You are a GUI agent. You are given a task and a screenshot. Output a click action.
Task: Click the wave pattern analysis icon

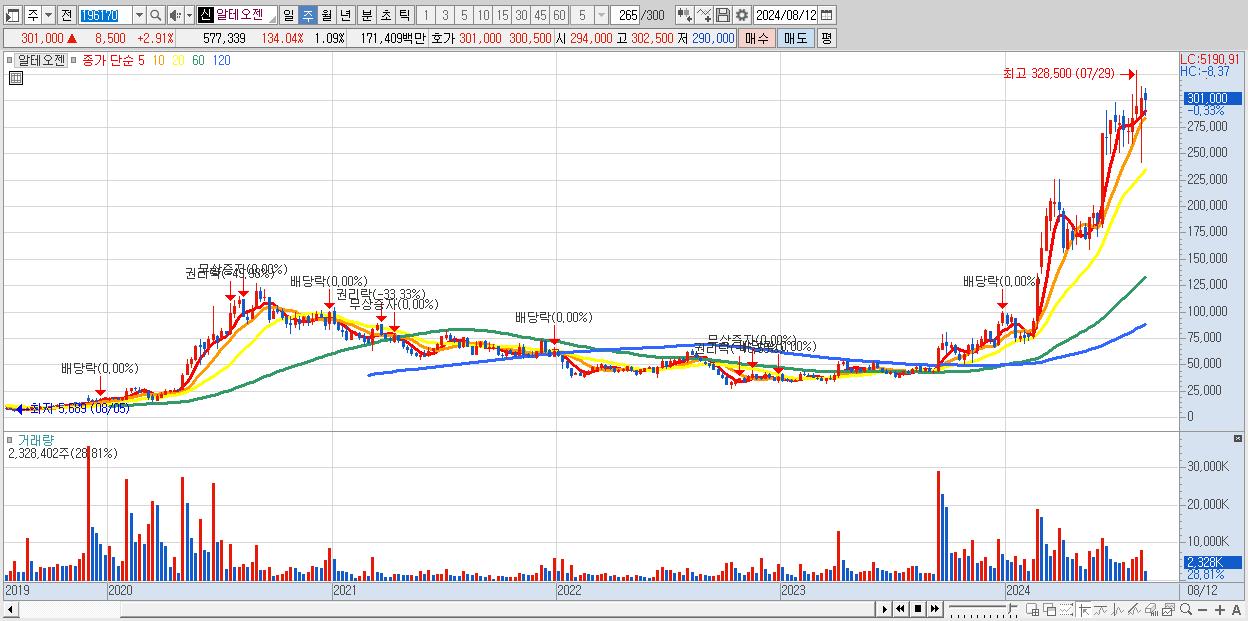[x=1118, y=609]
